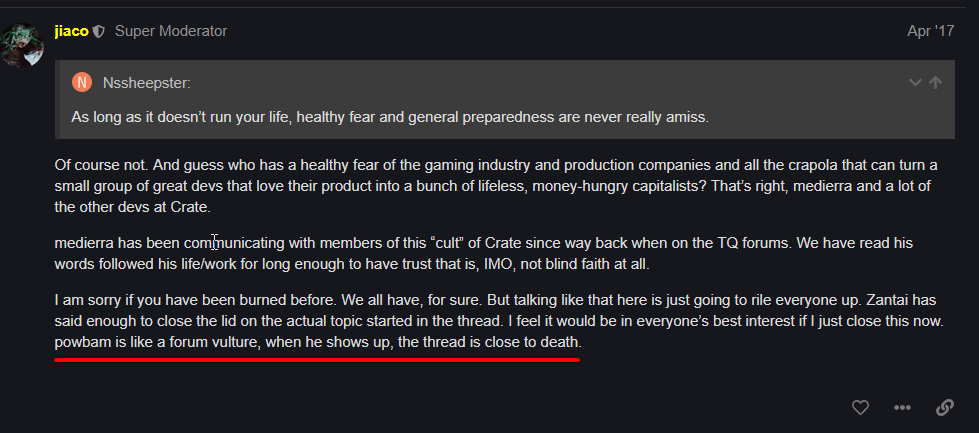Open jiaco's profile avatar image
This screenshot has width=979, height=433.
pos(22,46)
